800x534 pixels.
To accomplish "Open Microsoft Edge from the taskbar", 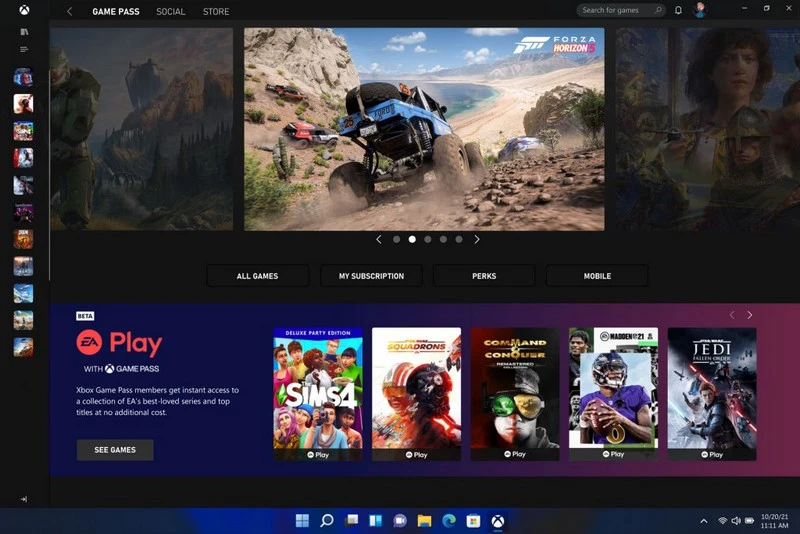I will click(448, 521).
